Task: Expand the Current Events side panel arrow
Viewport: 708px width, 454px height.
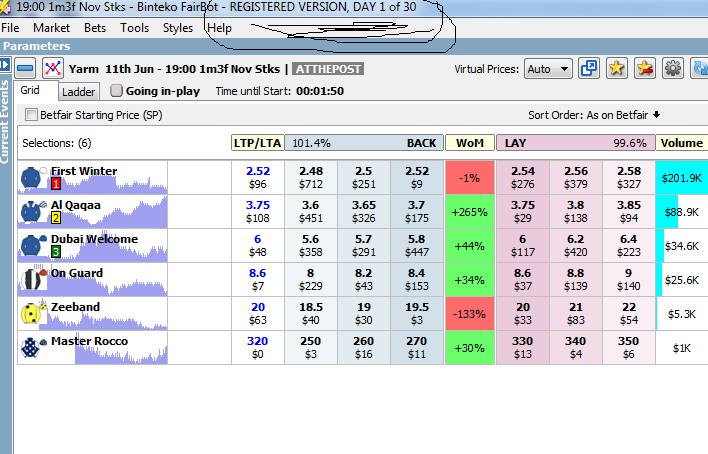Action: (5, 65)
